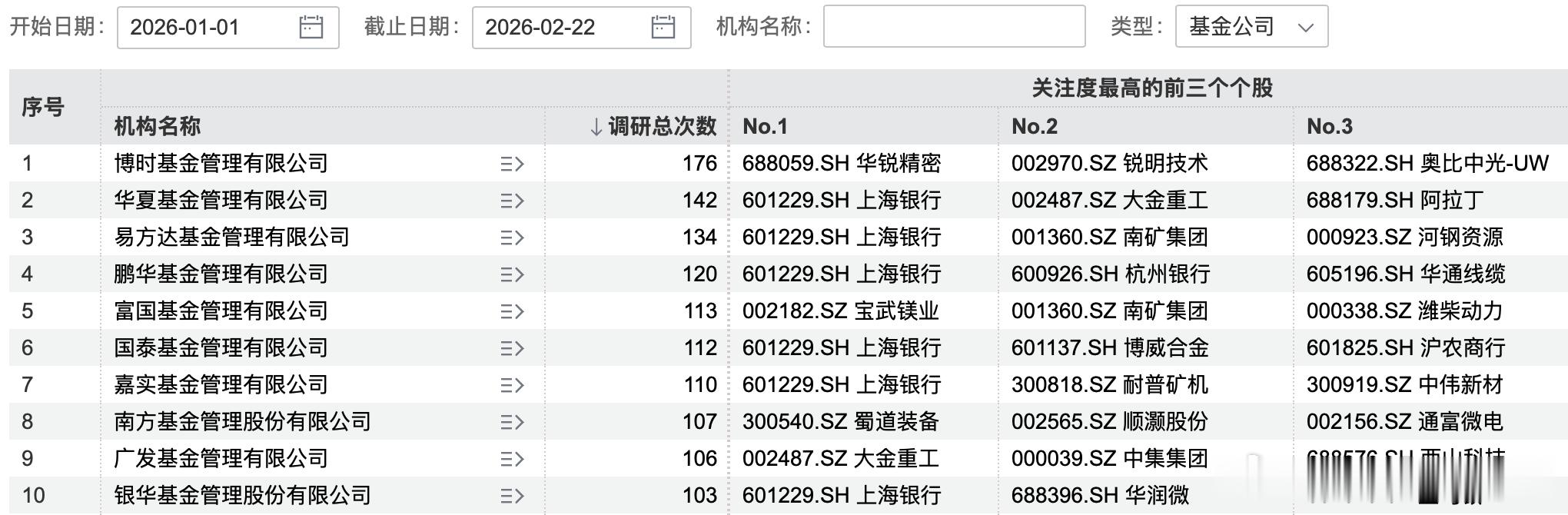Select stock 000338.SZ 潍柴动力
This screenshot has height=515, width=1568.
pyautogui.click(x=1405, y=311)
